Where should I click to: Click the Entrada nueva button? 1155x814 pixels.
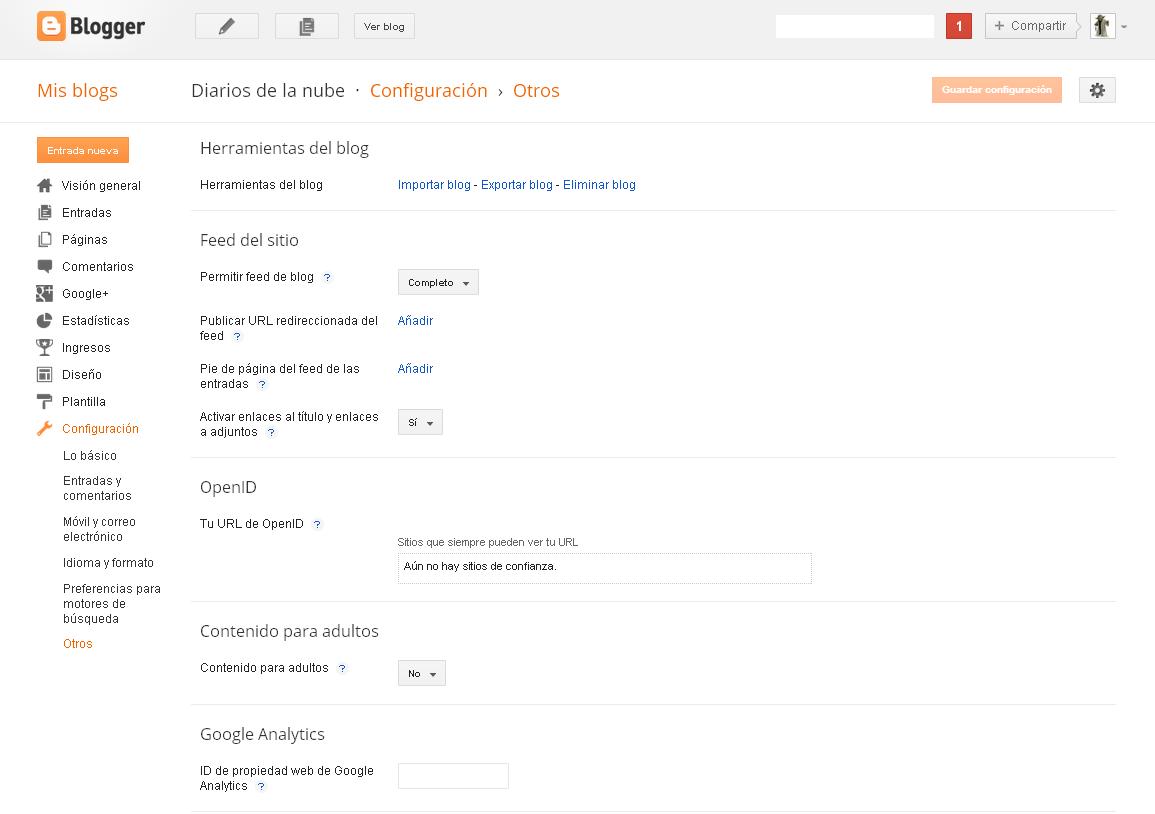pos(82,150)
